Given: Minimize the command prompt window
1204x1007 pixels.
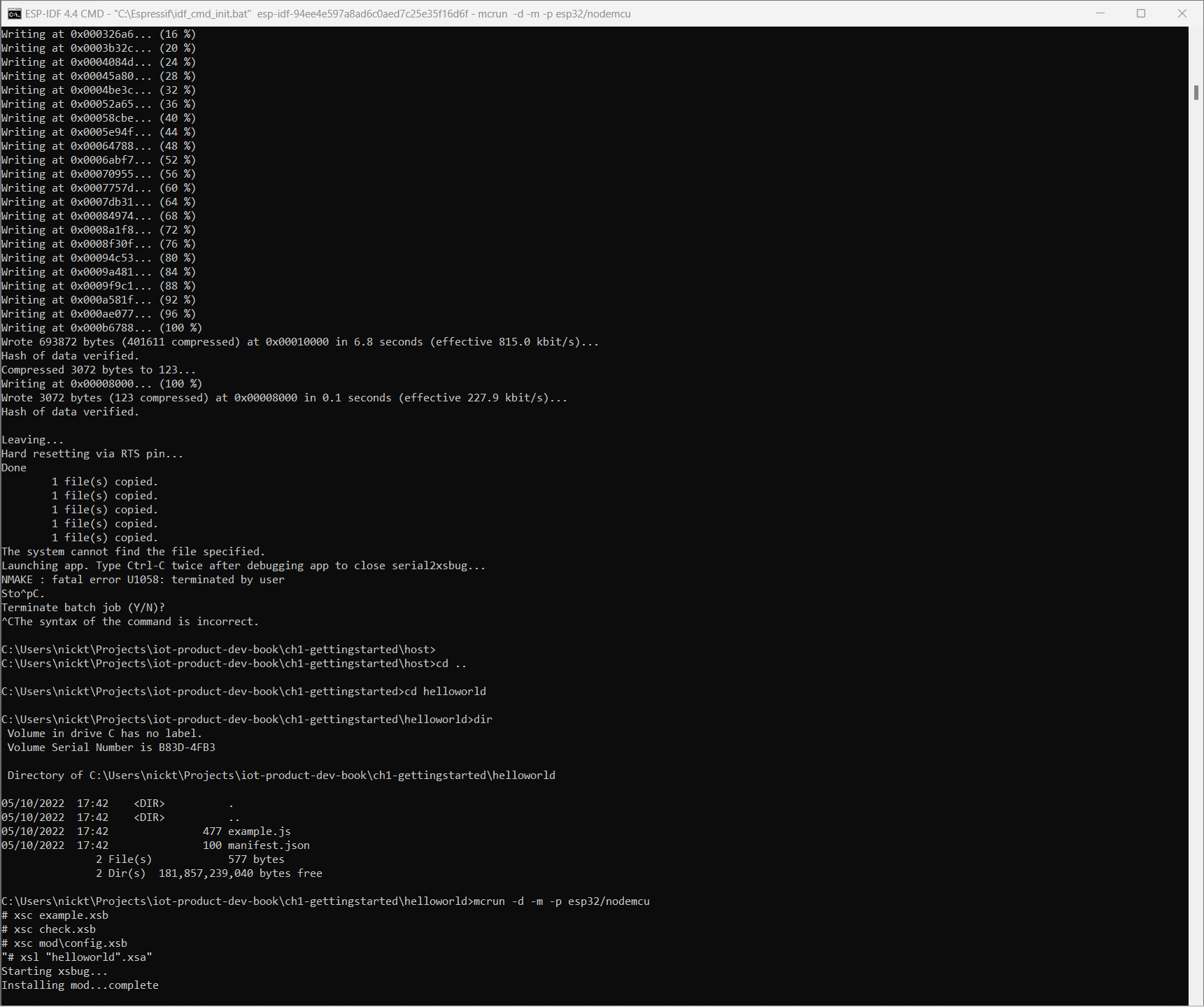Looking at the screenshot, I should [1100, 13].
